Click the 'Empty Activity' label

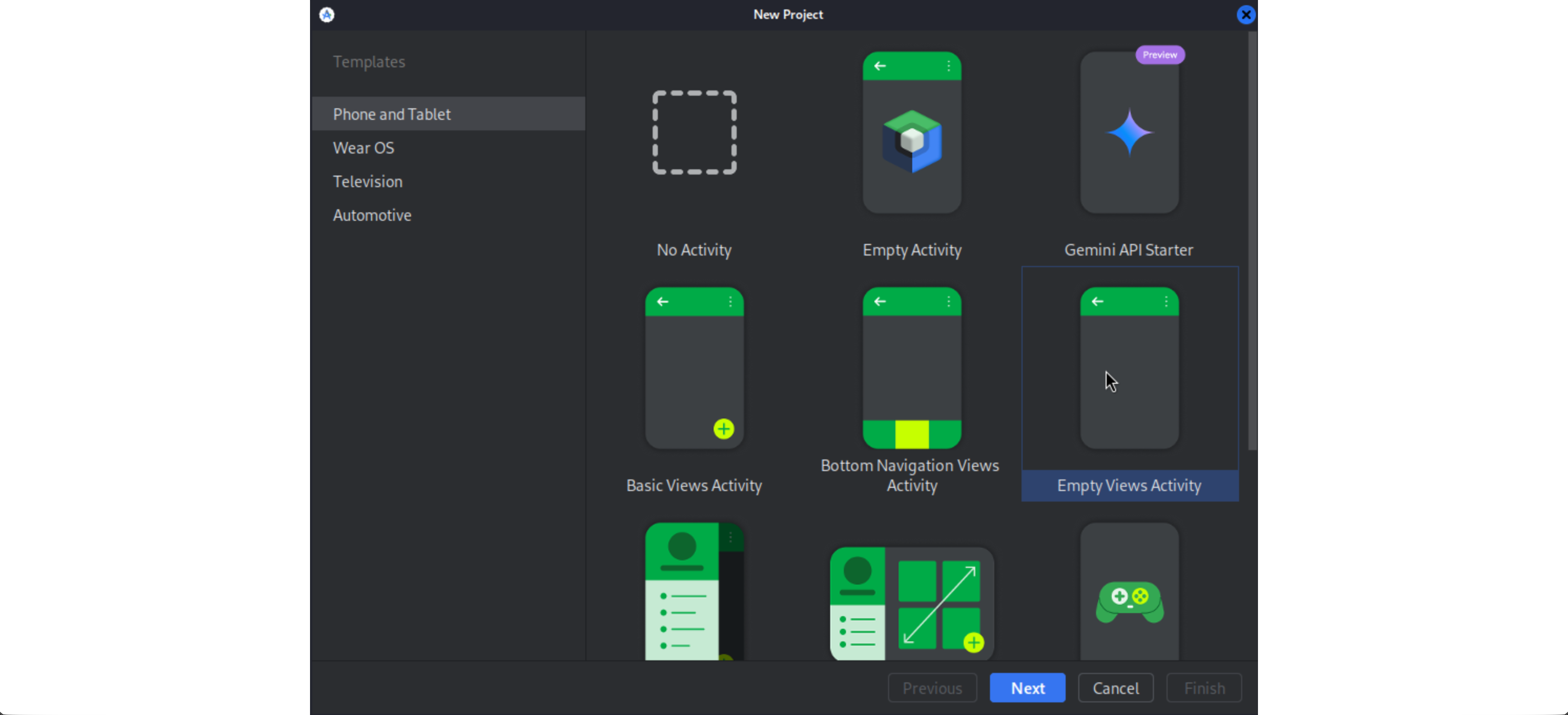[x=911, y=249]
